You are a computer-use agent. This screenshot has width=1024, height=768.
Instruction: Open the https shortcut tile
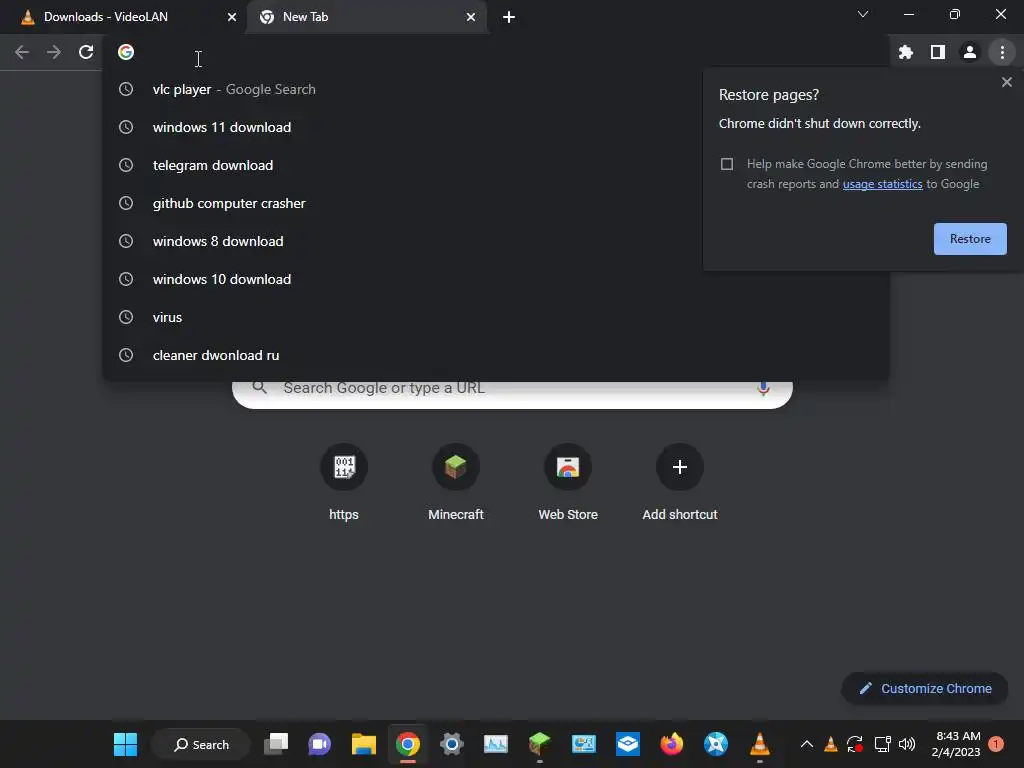point(344,483)
